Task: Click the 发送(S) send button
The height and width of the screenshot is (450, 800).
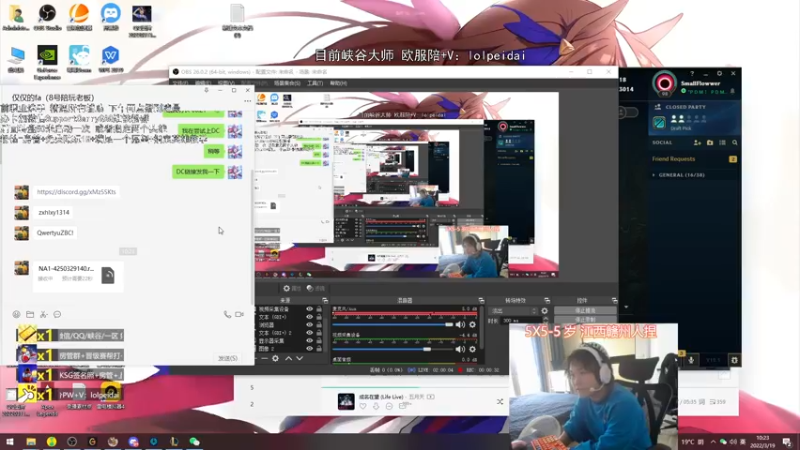Action: (228, 358)
